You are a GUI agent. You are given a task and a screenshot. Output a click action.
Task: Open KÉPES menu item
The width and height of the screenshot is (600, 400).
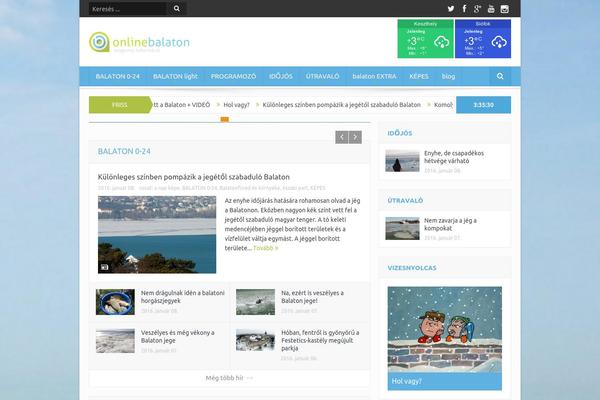point(419,76)
